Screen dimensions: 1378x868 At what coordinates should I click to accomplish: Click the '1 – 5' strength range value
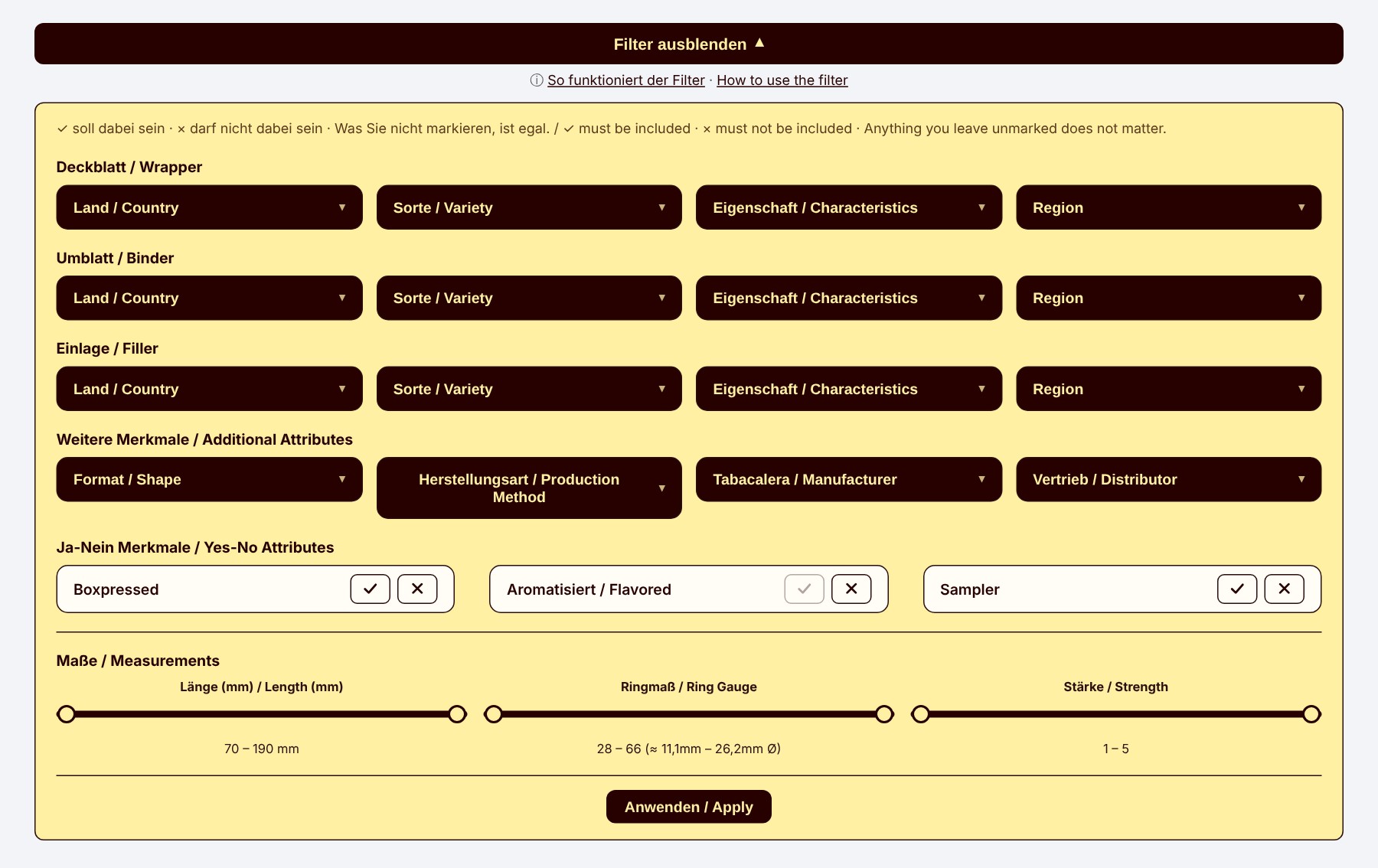click(x=1115, y=749)
